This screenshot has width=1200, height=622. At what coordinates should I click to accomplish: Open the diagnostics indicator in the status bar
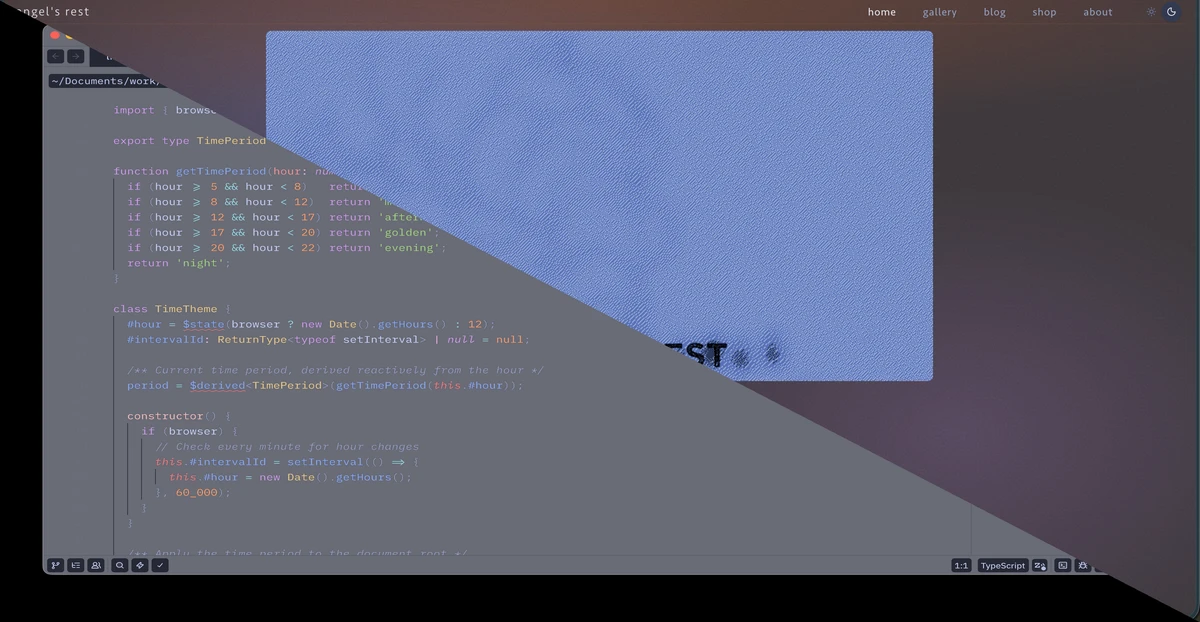(x=139, y=565)
